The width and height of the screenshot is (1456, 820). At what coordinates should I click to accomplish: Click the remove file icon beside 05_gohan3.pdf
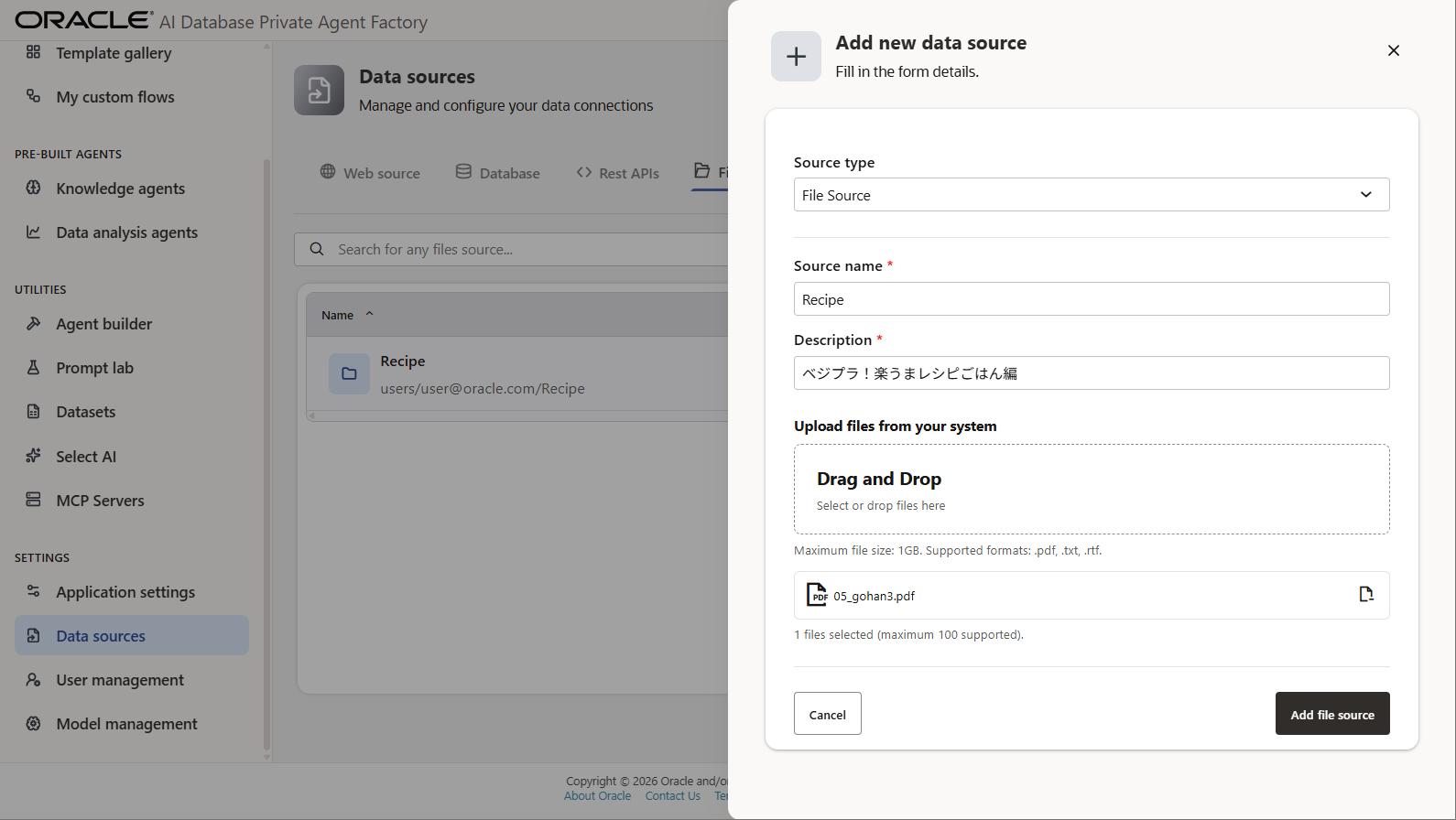coord(1365,595)
